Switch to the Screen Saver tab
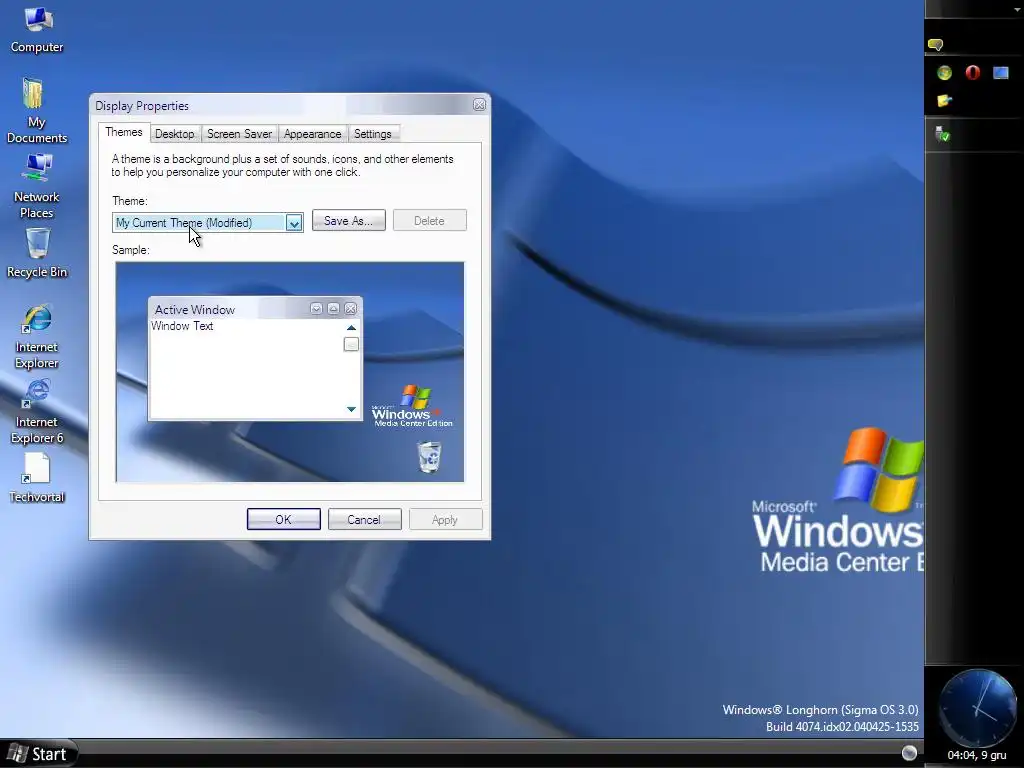 tap(239, 134)
